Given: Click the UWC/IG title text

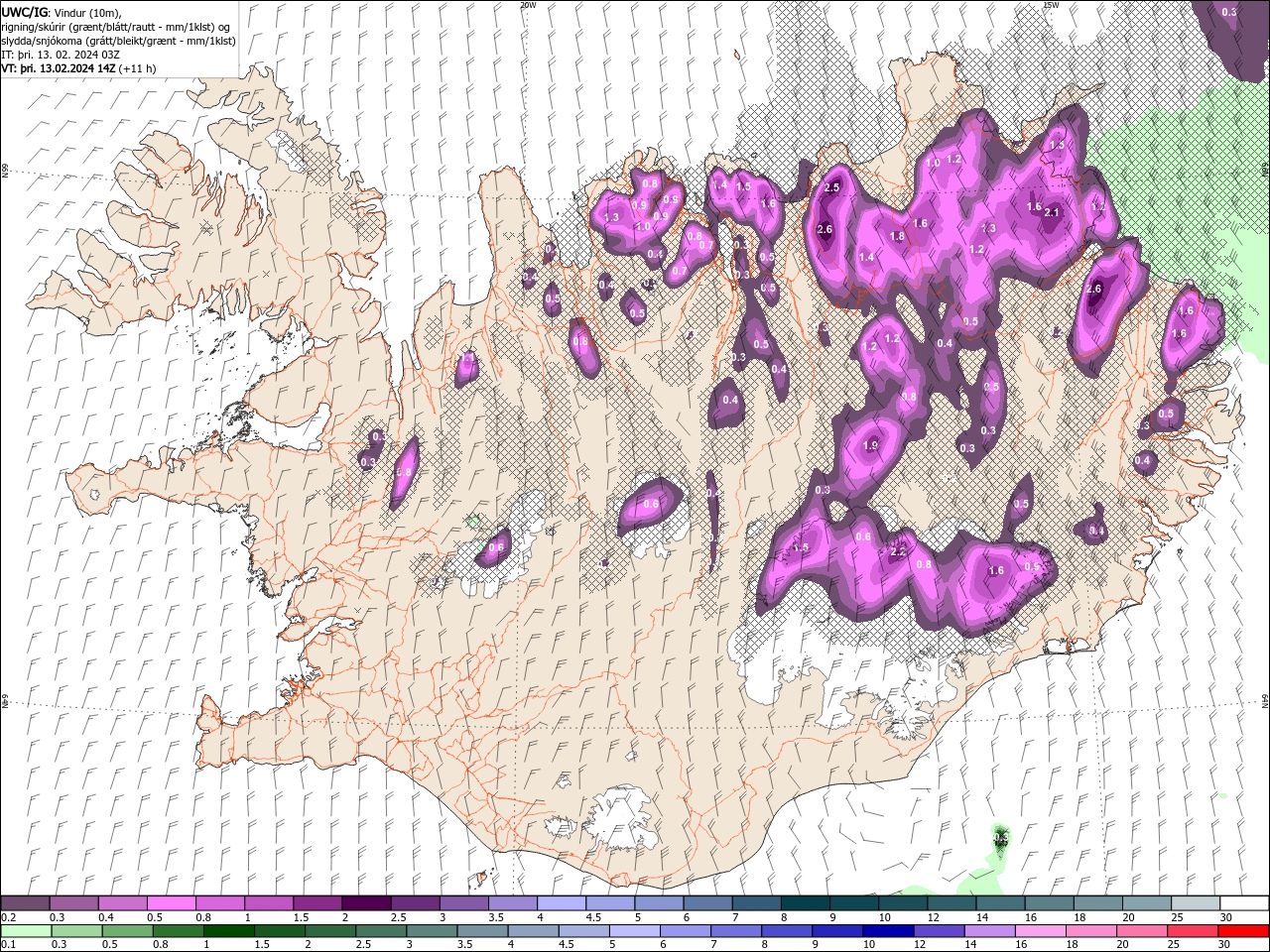Looking at the screenshot, I should pyautogui.click(x=25, y=12).
